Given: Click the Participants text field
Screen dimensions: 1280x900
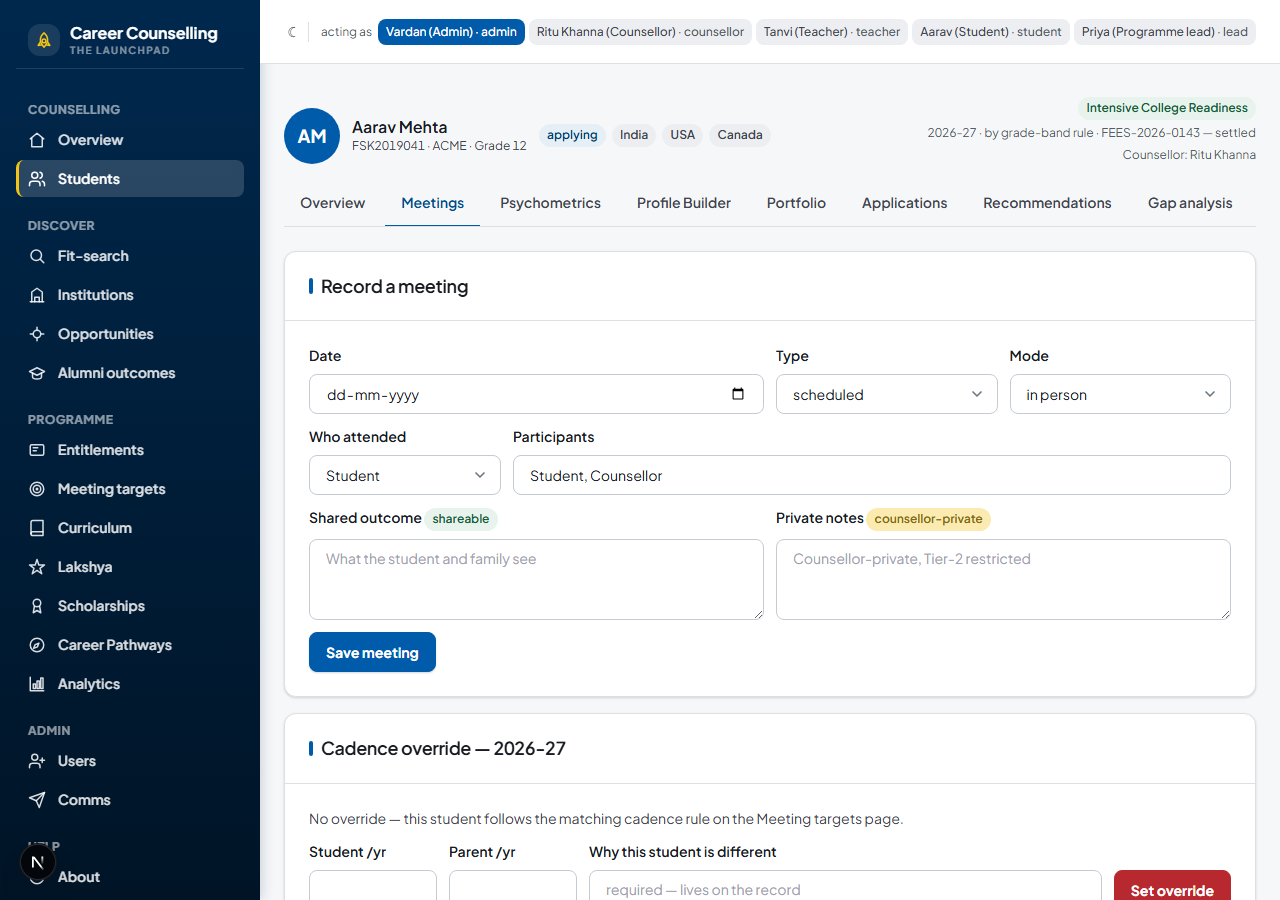Looking at the screenshot, I should pos(872,475).
